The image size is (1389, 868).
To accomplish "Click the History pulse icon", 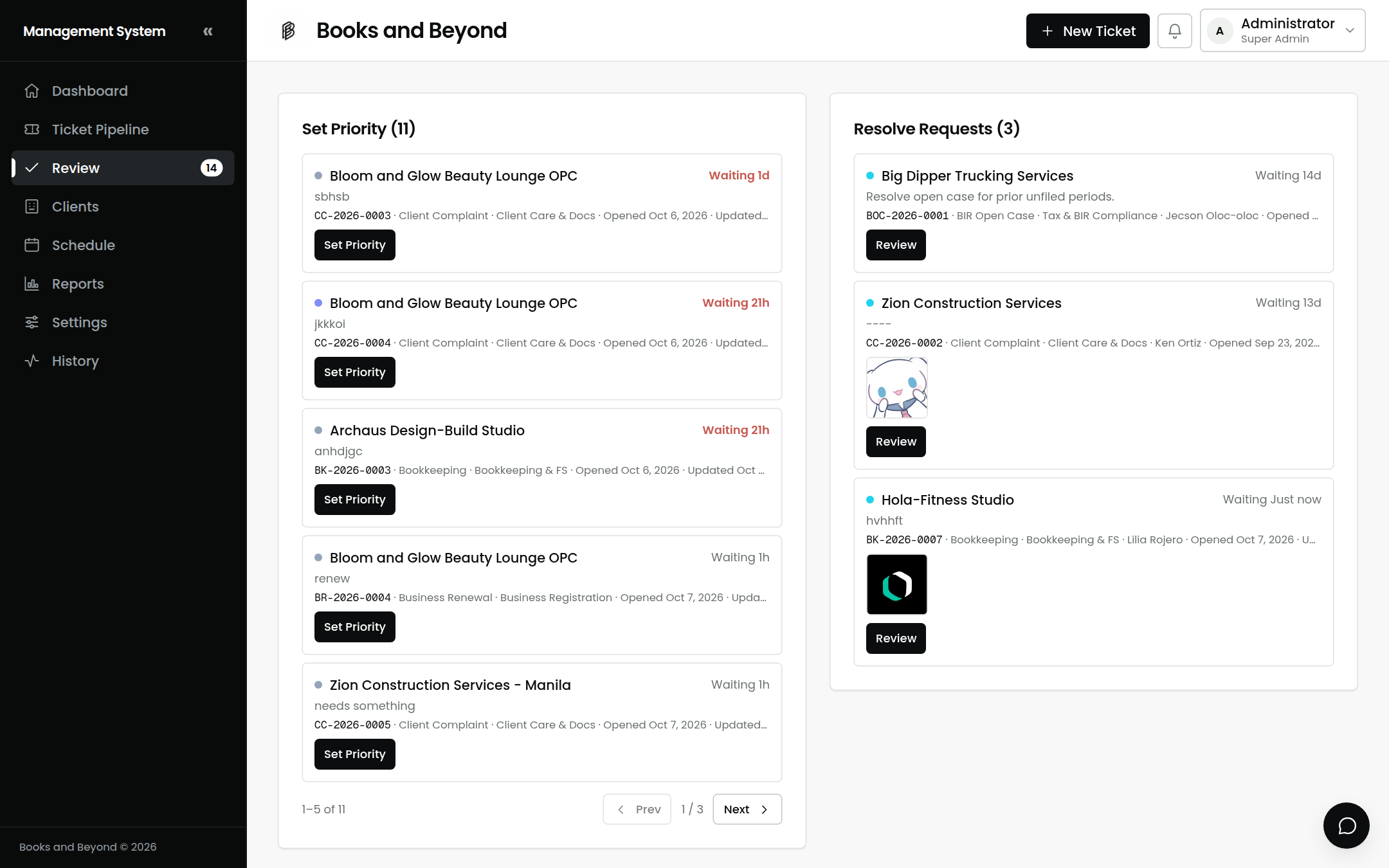I will pos(32,361).
